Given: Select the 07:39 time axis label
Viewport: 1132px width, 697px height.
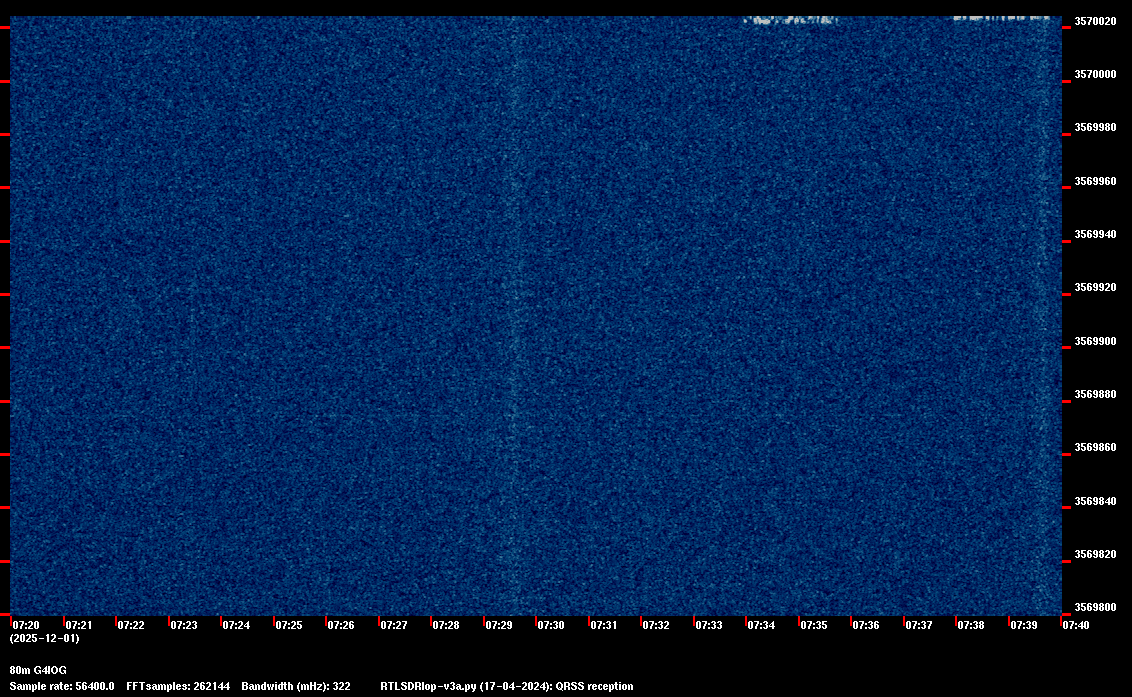Looking at the screenshot, I should point(1024,625).
